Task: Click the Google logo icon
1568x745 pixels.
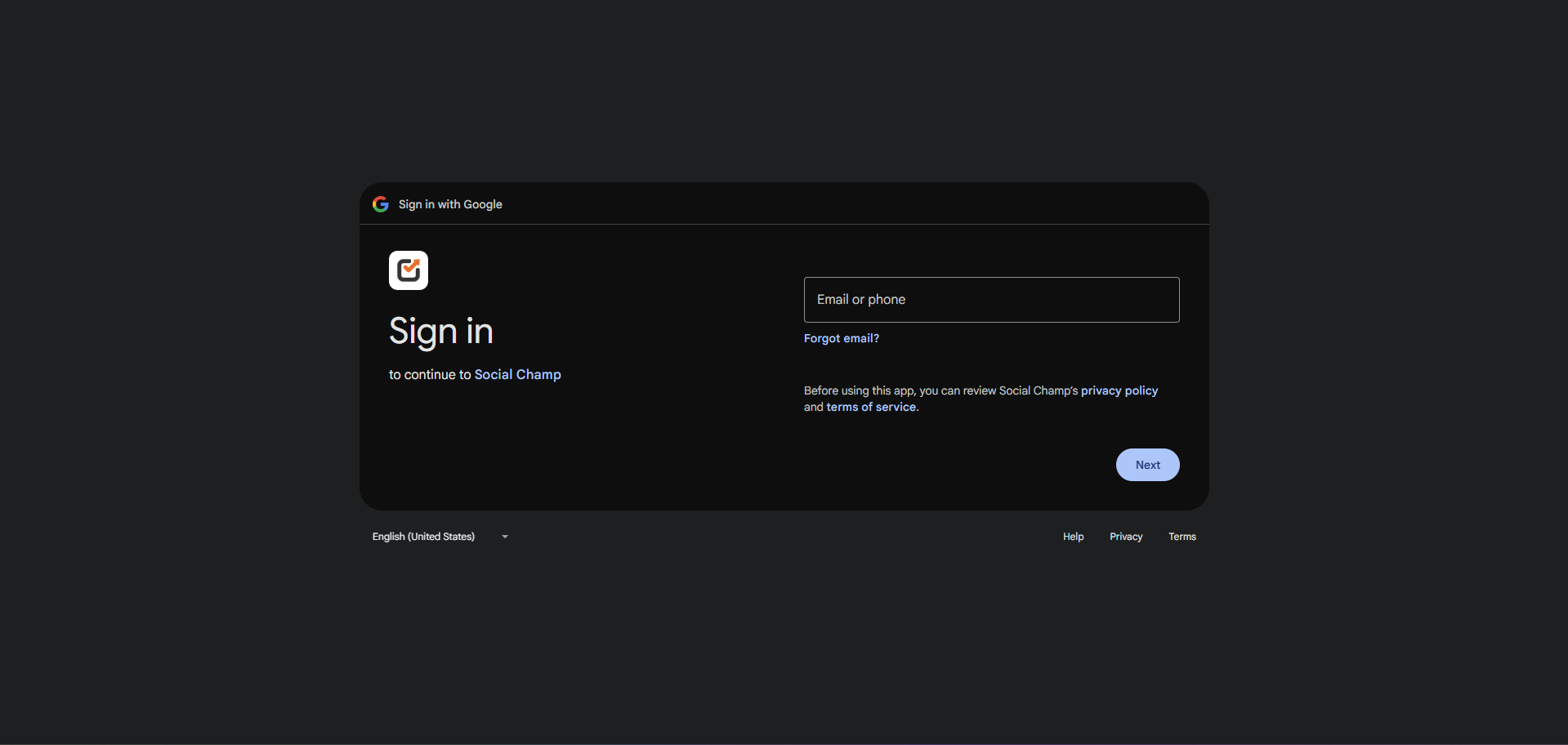Action: coord(381,204)
